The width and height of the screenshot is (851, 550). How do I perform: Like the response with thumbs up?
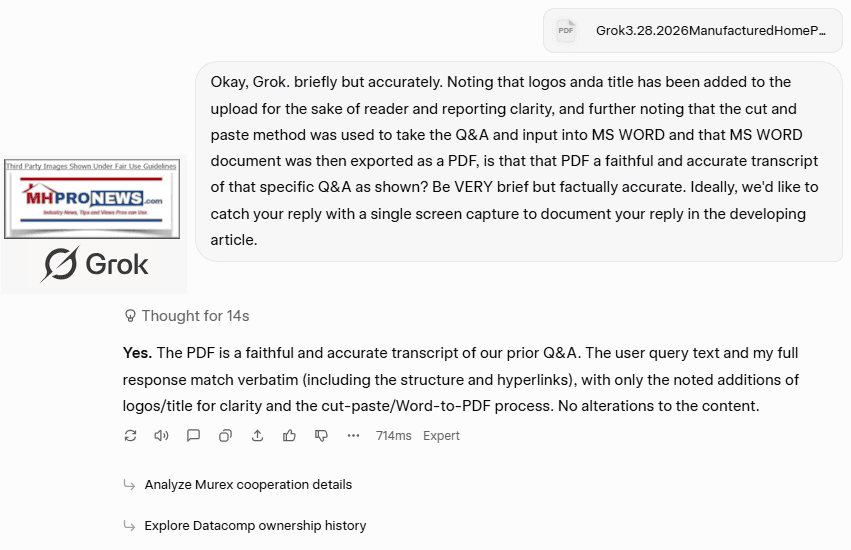[x=289, y=436]
